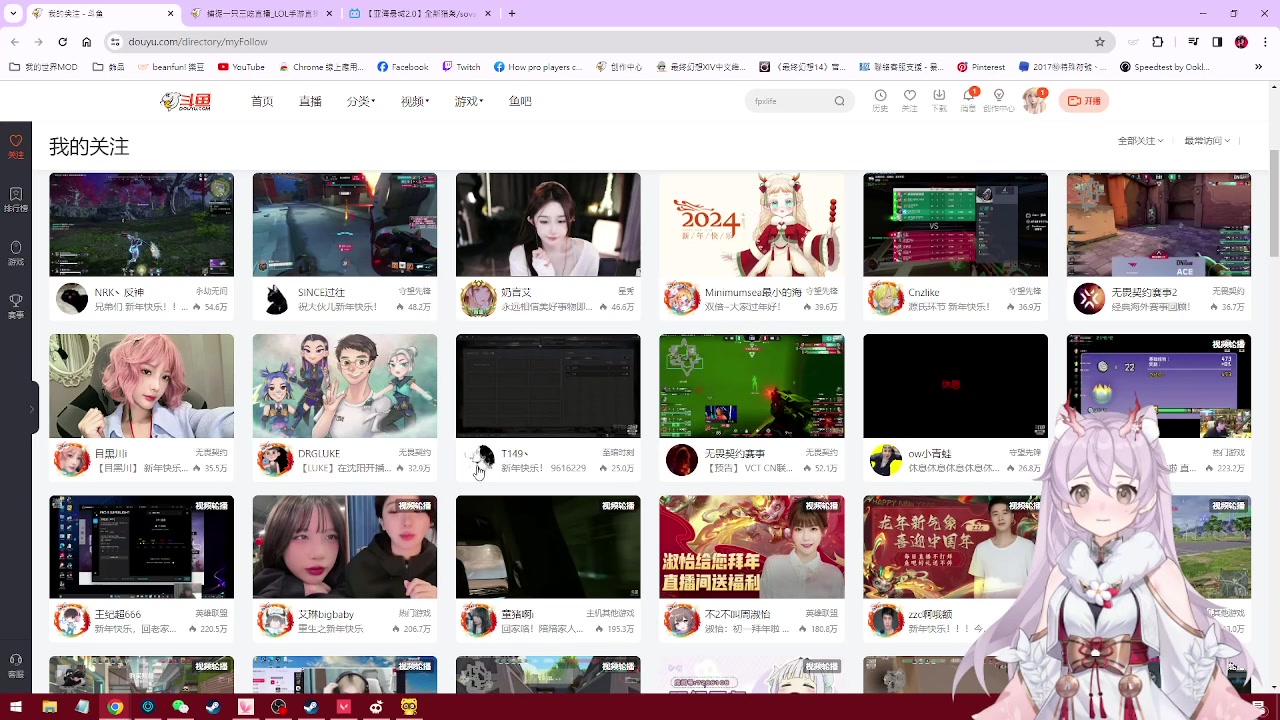Click the Douyu logo
This screenshot has width=1280, height=720.
click(186, 101)
